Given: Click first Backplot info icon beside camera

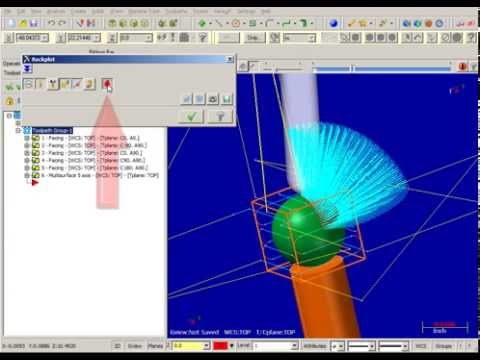Looking at the screenshot, I should pos(187,99).
